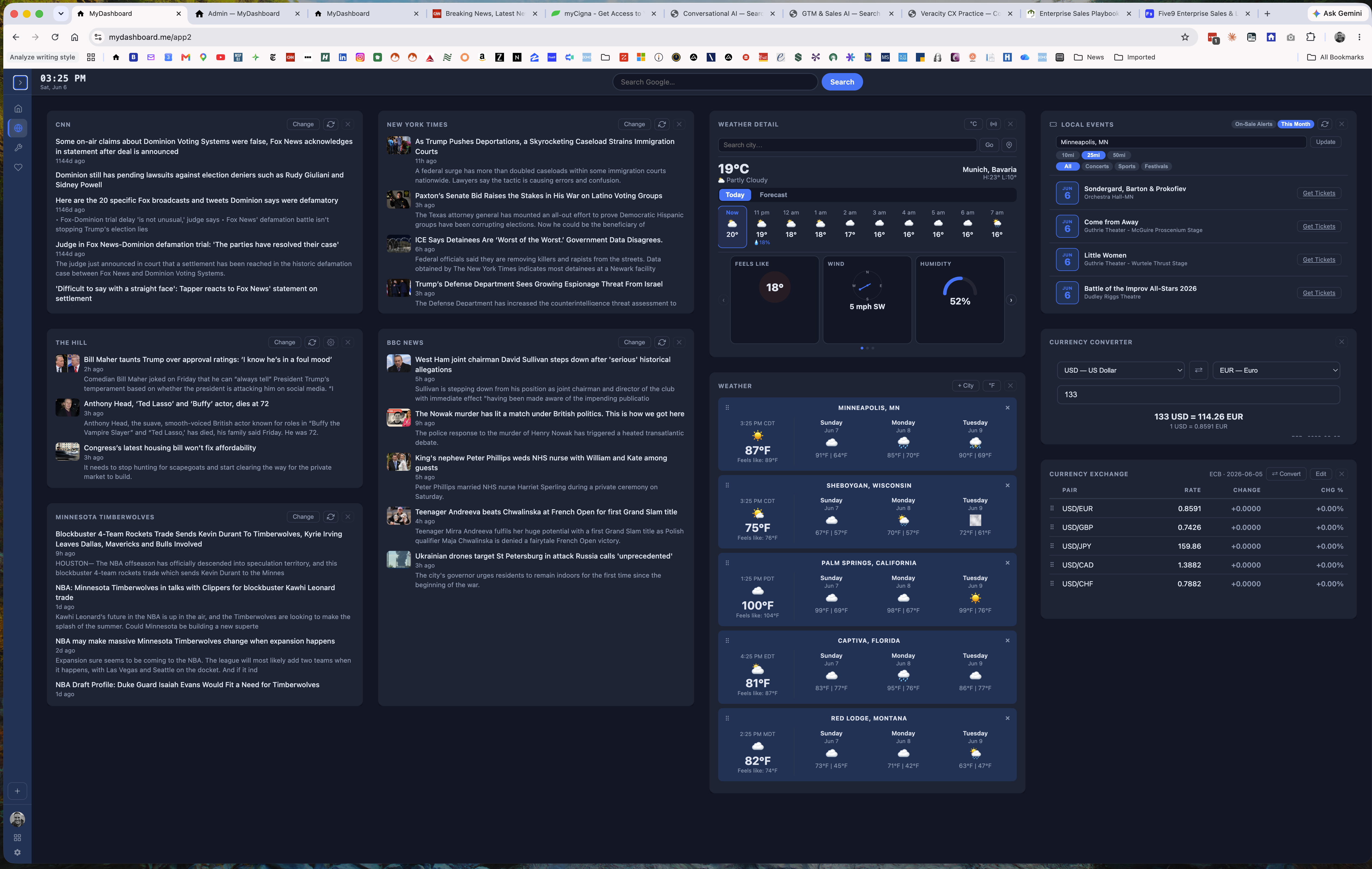
Task: Click Convert in Currency Exchange
Action: click(1286, 474)
